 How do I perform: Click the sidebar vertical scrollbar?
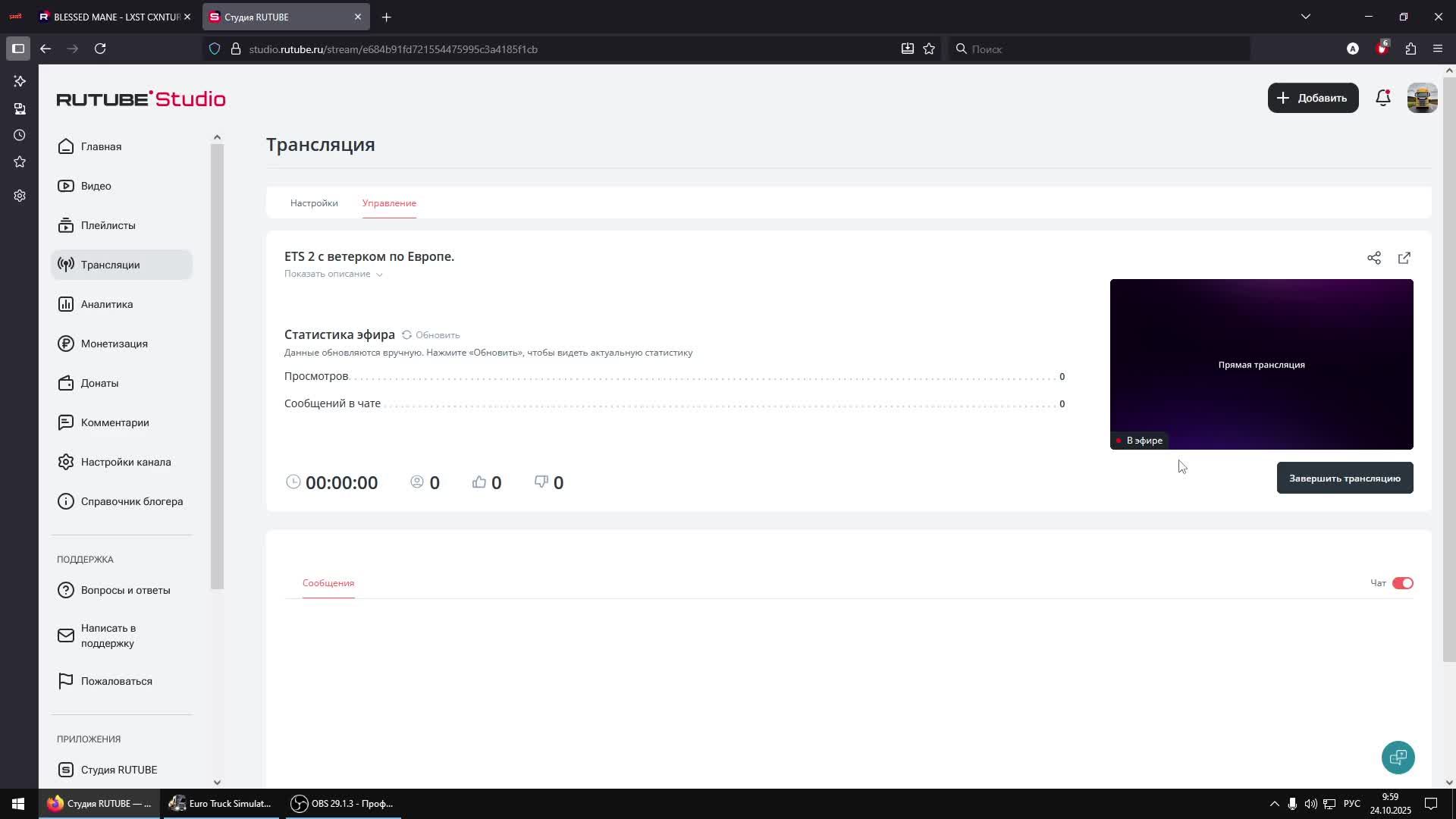tap(217, 364)
